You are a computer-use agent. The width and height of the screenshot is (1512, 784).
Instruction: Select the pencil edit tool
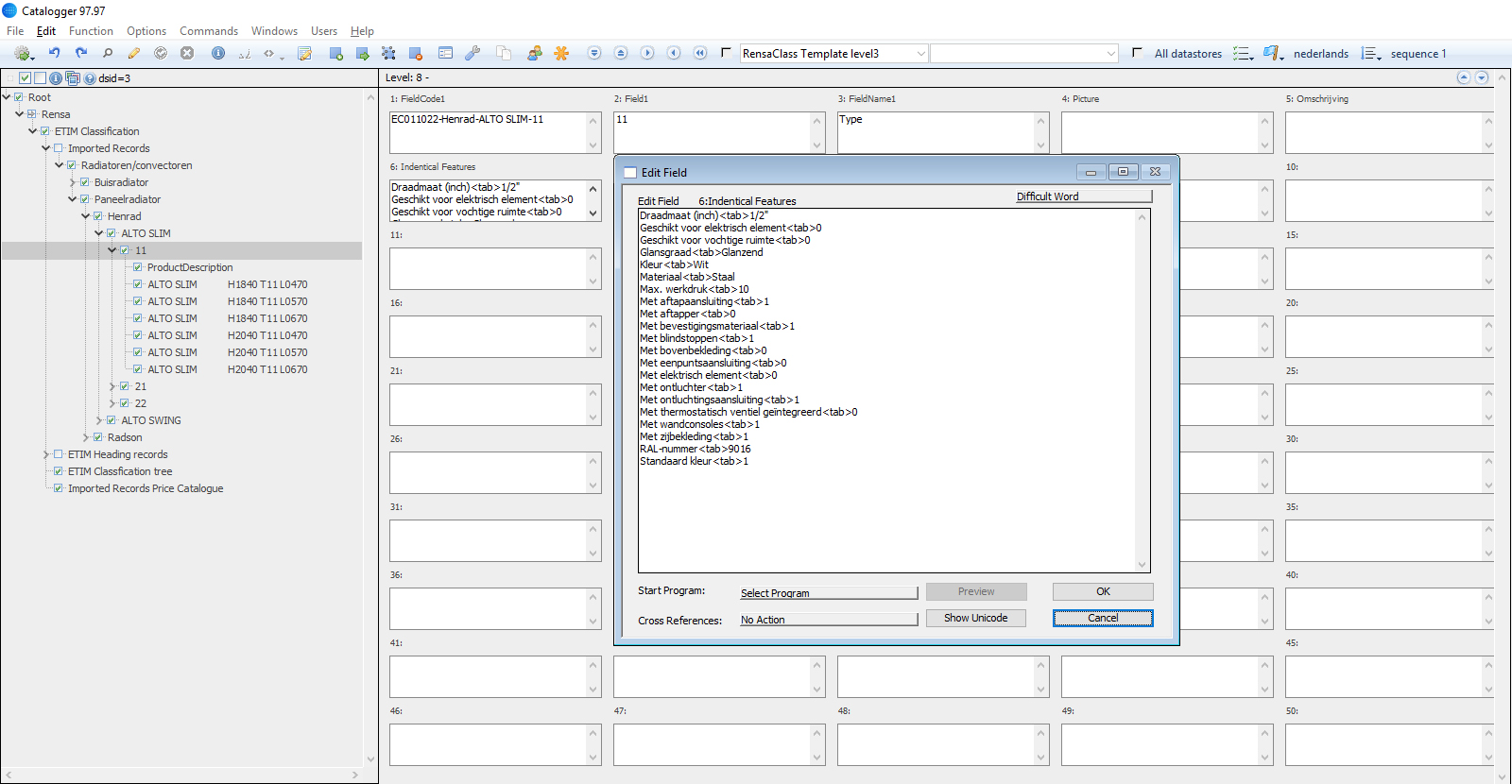pos(134,54)
